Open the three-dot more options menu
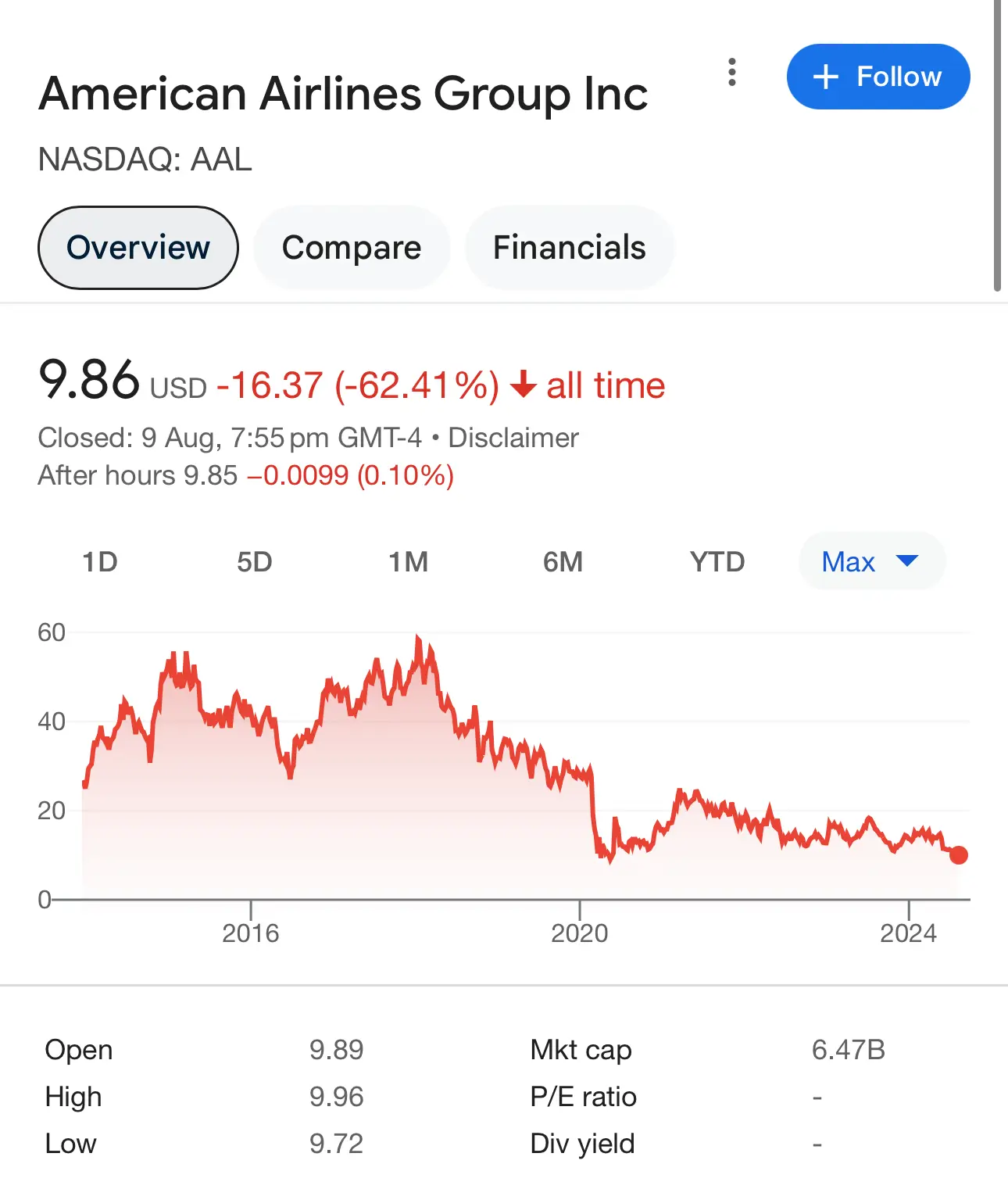Viewport: 1008px width, 1189px height. pos(731,72)
